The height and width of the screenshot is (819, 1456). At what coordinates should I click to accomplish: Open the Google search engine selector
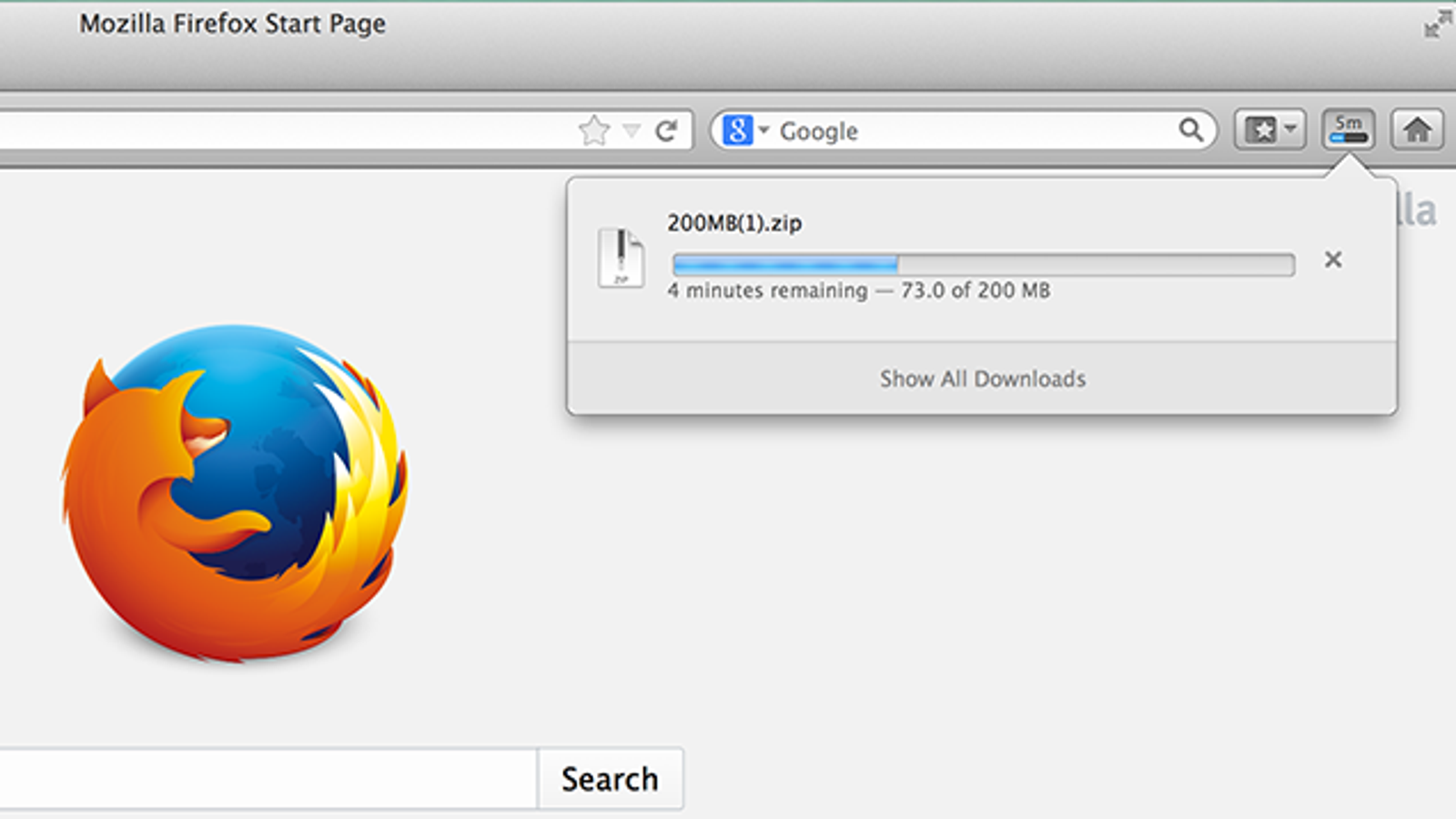click(x=746, y=130)
